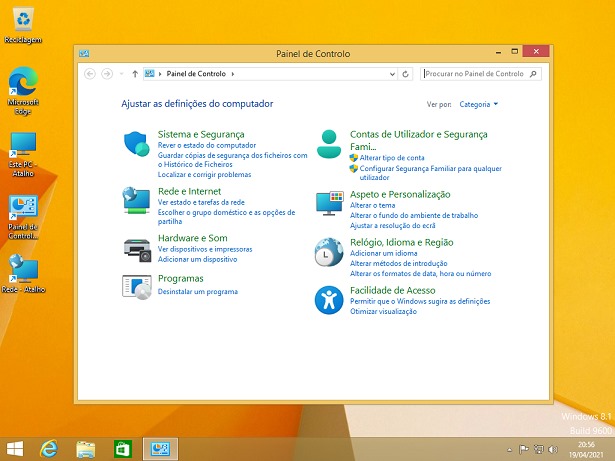Click Alterar métodos de introdução
Viewport: 615px width, 461px height.
click(398, 264)
